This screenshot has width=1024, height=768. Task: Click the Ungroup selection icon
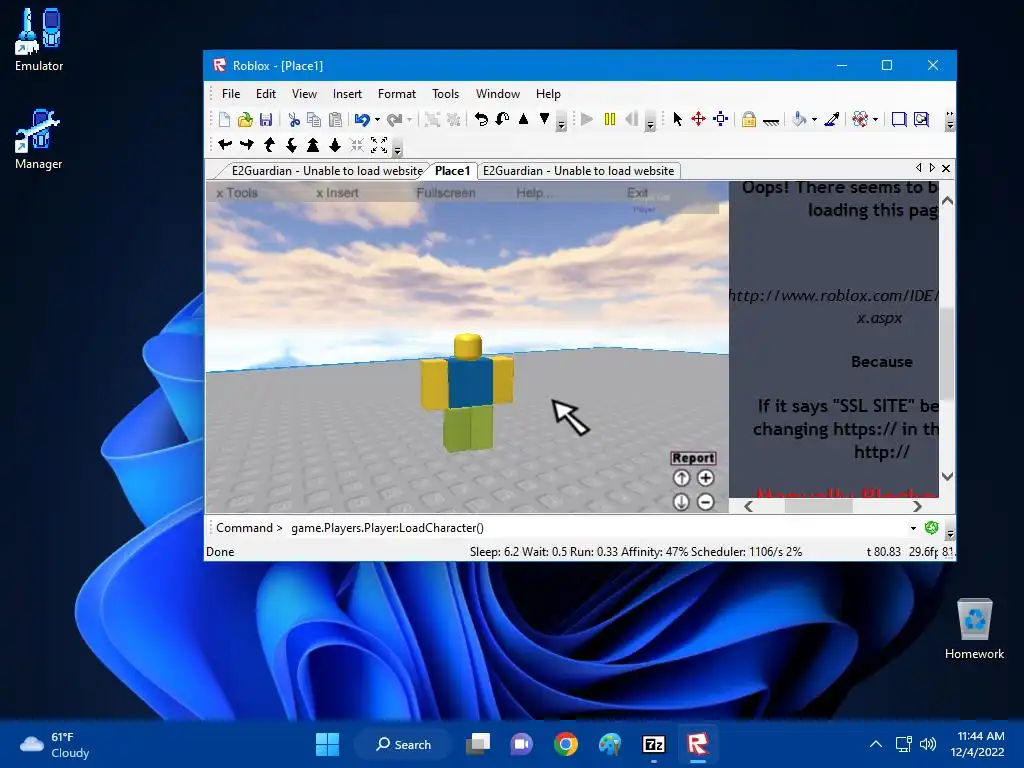[453, 120]
